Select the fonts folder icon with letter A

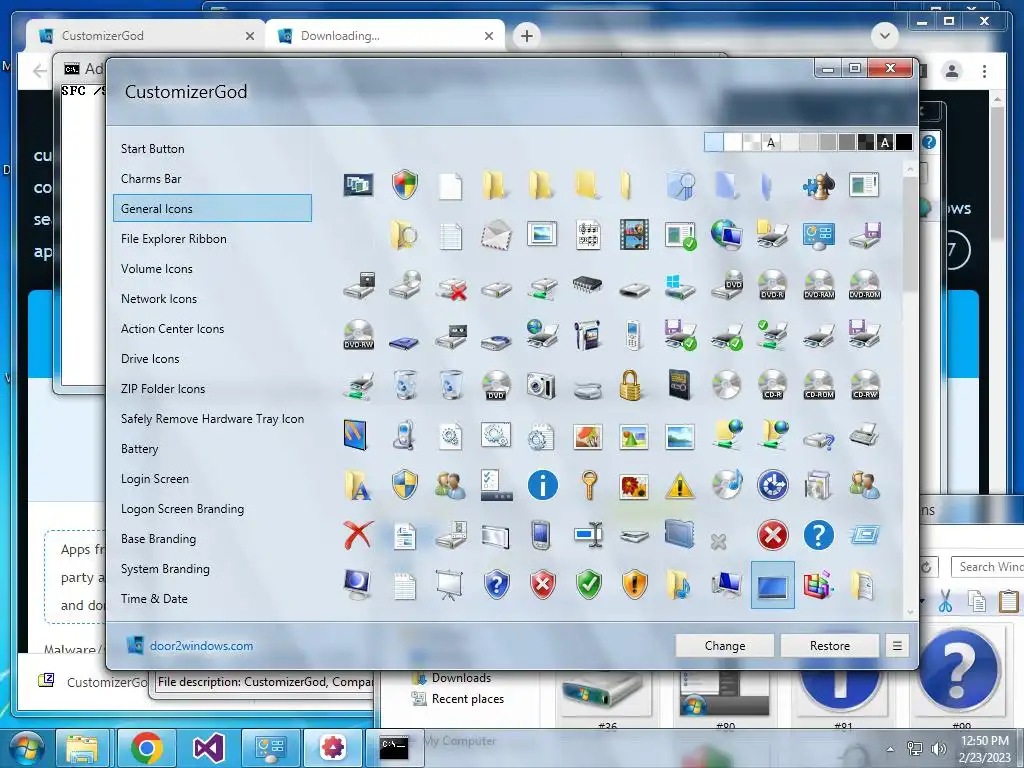357,485
